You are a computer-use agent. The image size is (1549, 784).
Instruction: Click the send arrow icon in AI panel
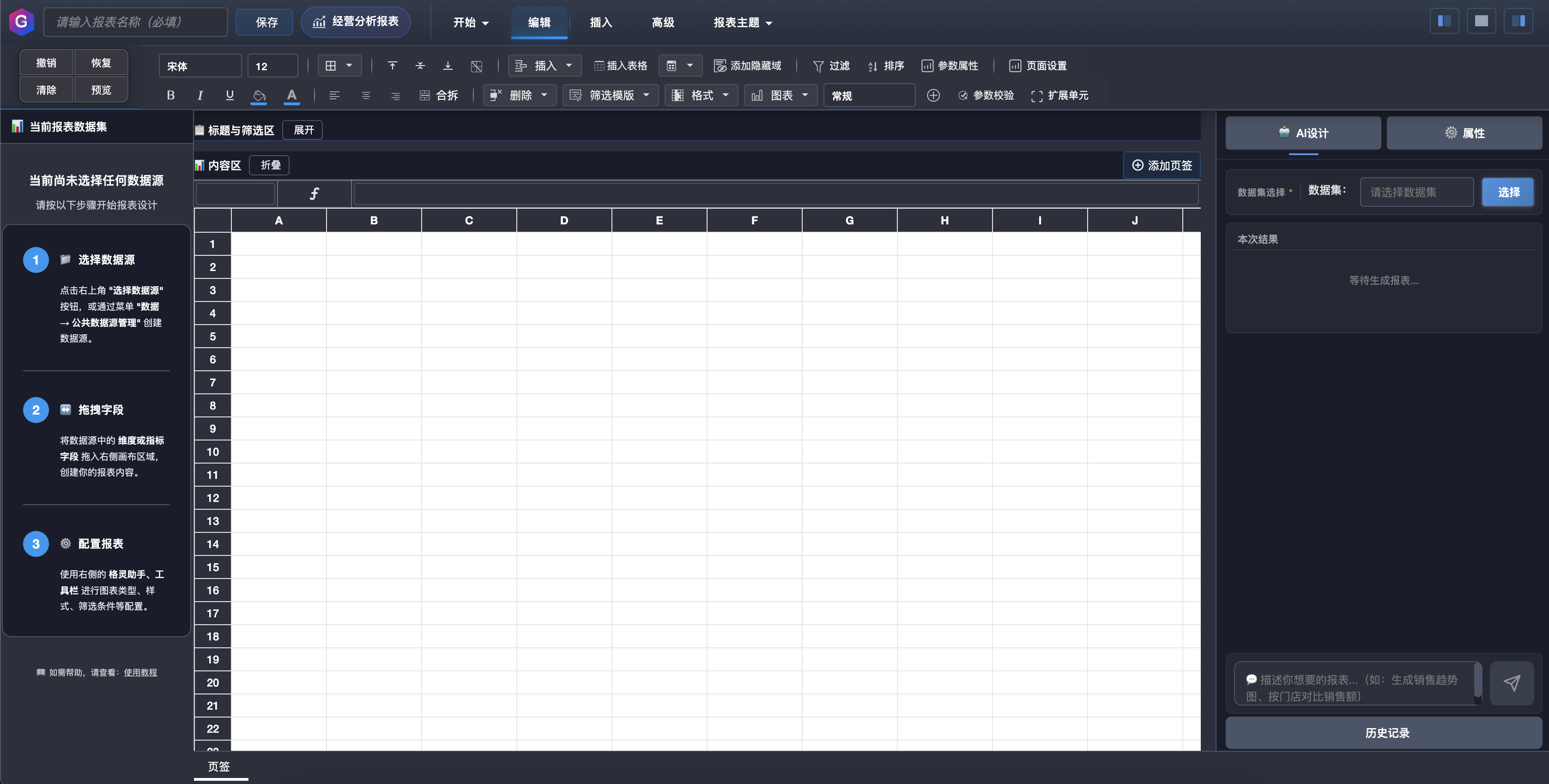1511,682
